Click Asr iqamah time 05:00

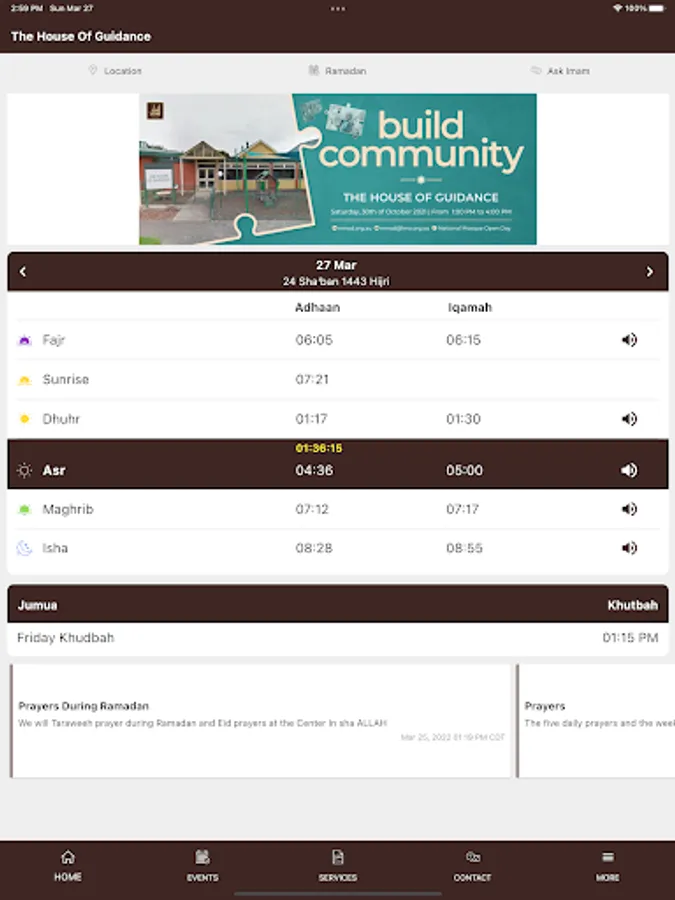point(464,471)
